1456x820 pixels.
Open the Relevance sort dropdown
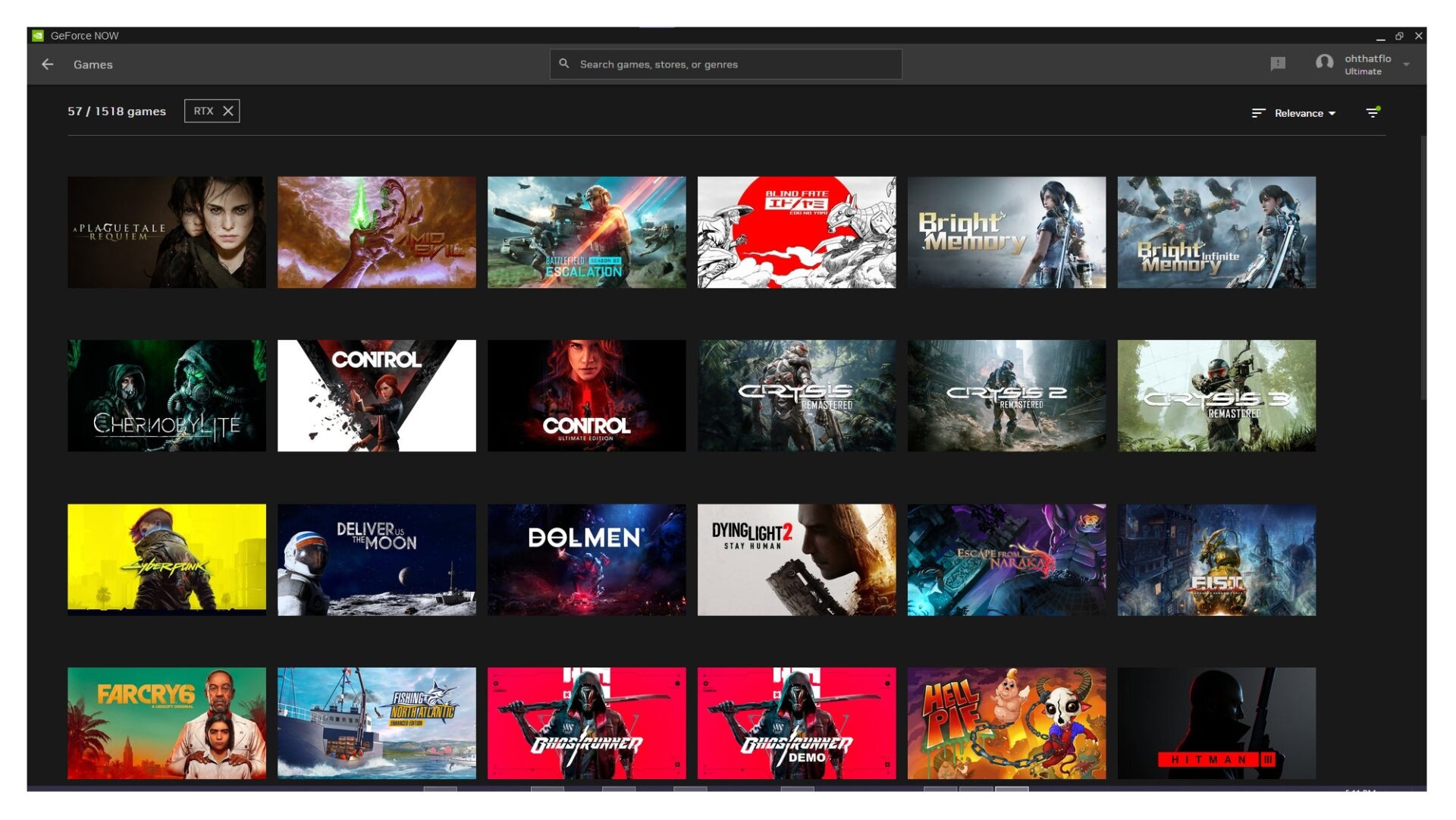click(x=1301, y=112)
